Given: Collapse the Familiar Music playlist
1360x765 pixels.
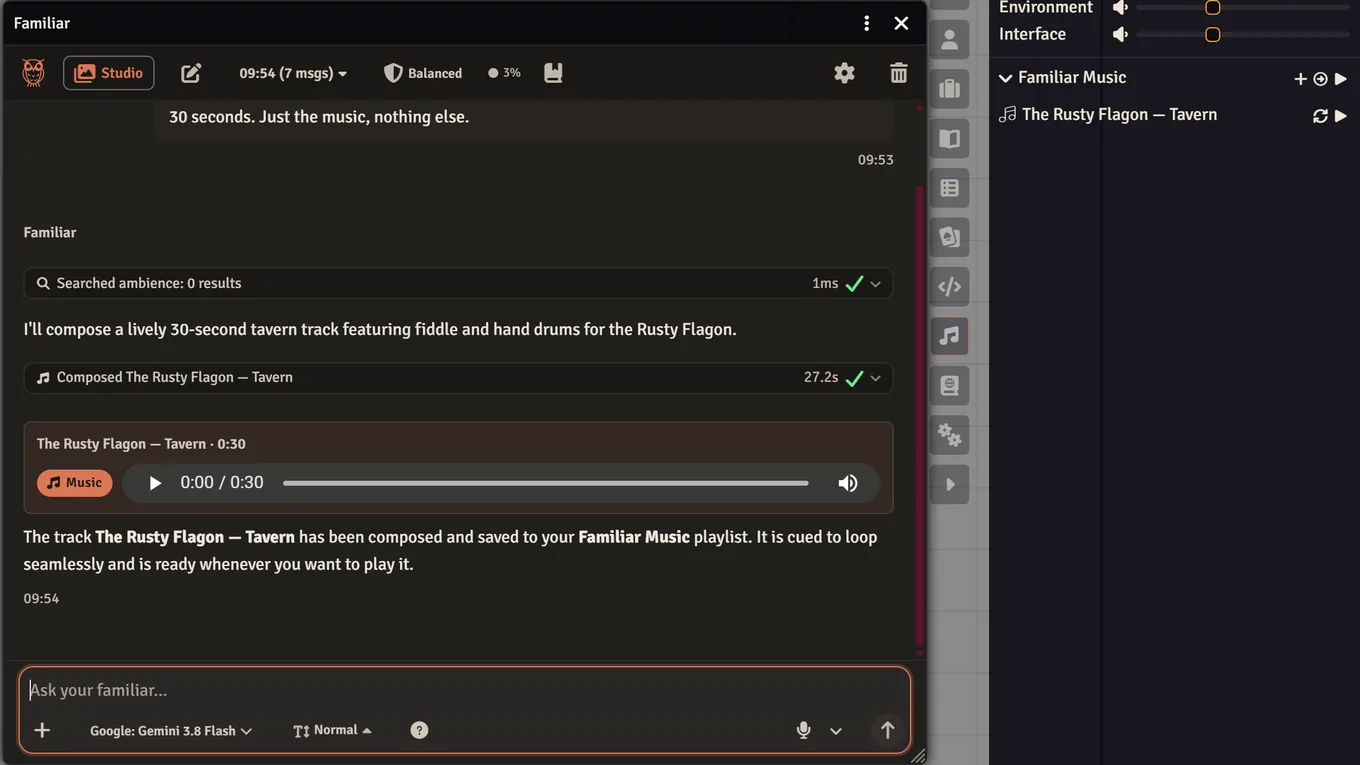Looking at the screenshot, I should pyautogui.click(x=1007, y=77).
